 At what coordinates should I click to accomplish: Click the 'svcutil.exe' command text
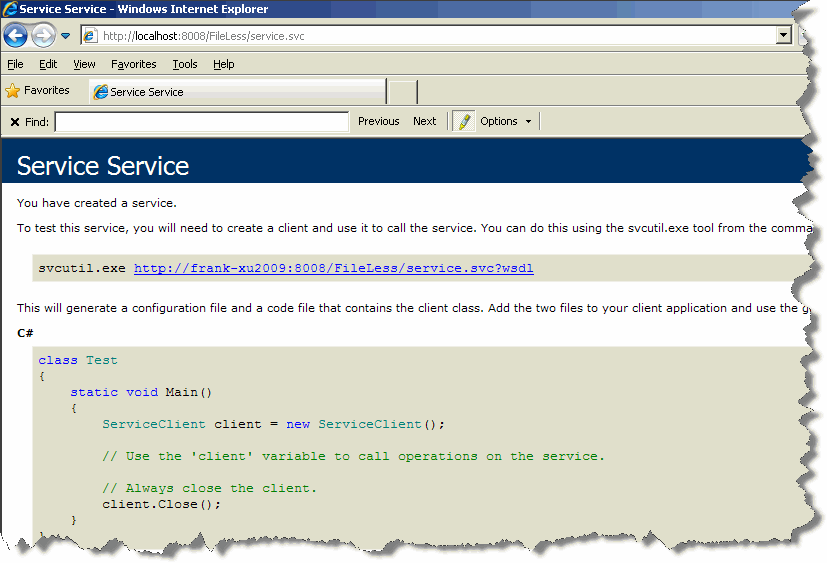[82, 268]
